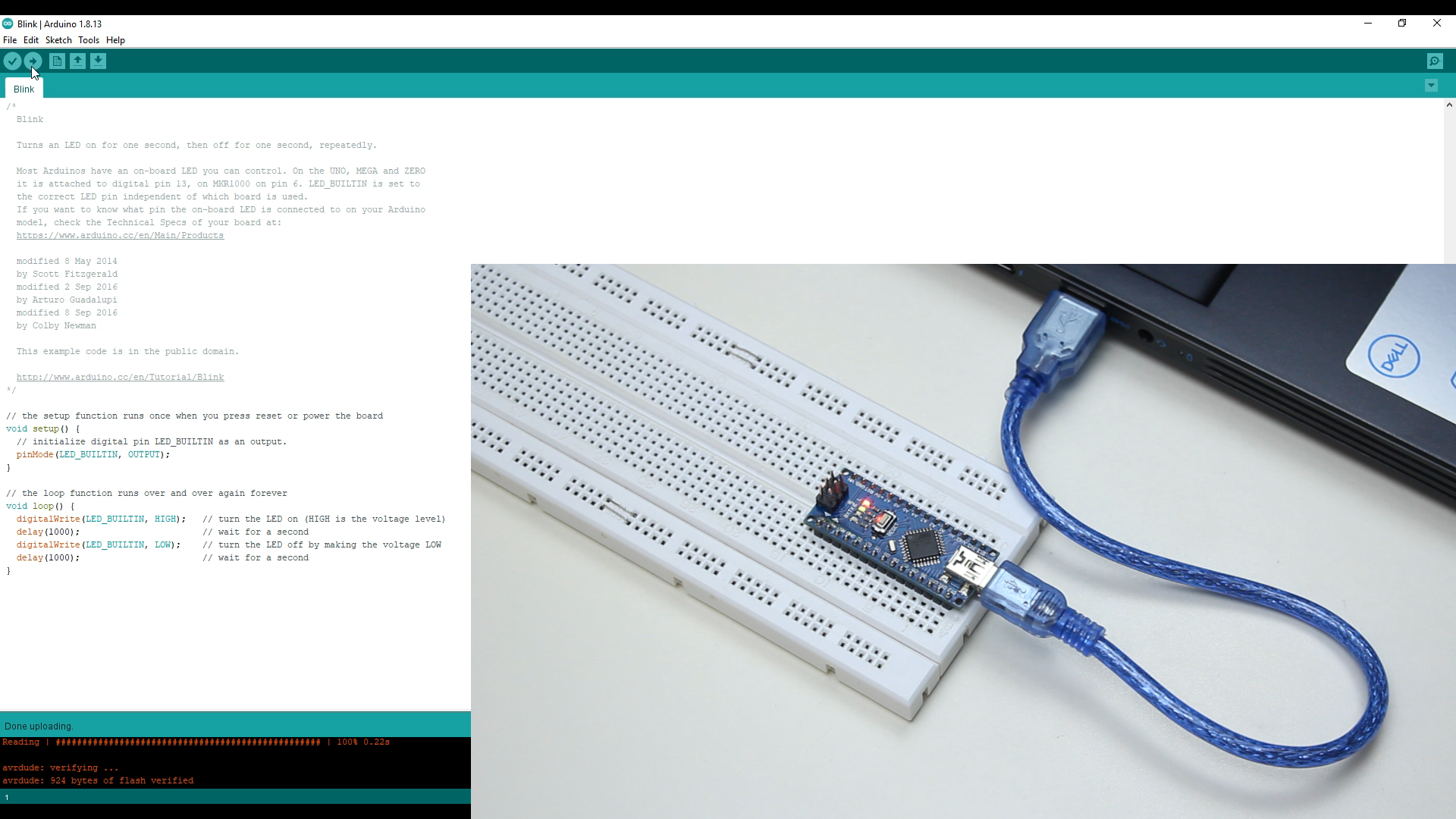Open the Help menu
This screenshot has width=1456, height=819.
tap(115, 40)
